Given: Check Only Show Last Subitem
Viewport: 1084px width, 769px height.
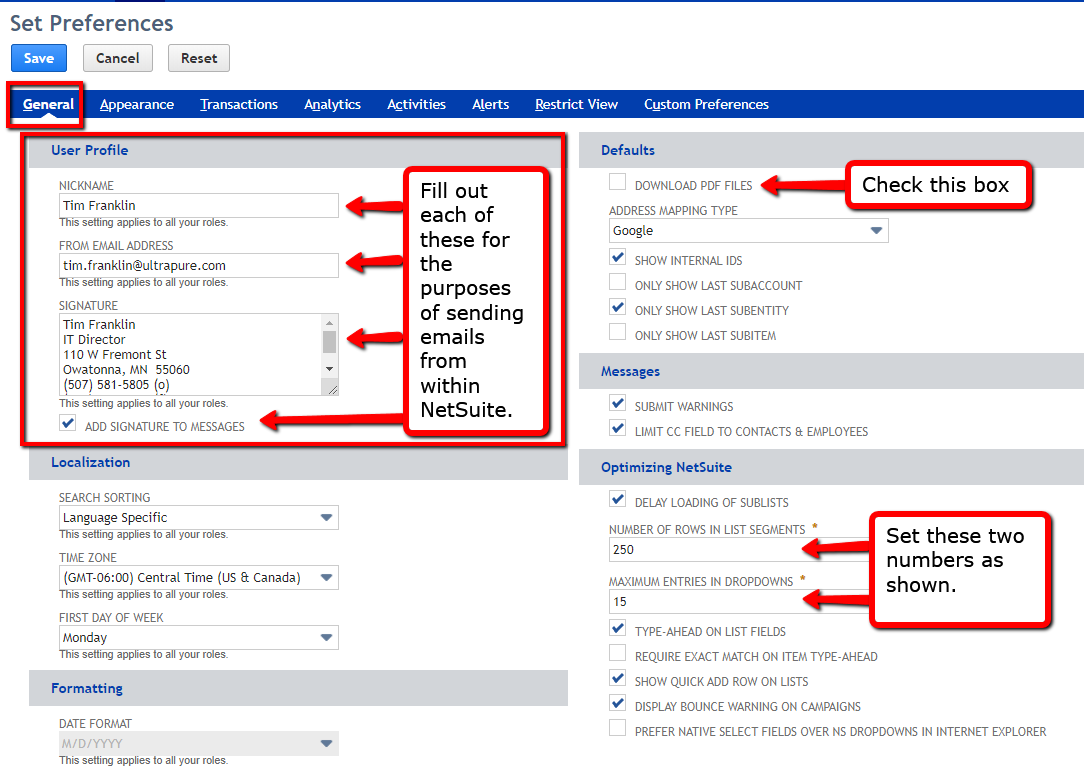Looking at the screenshot, I should [617, 332].
